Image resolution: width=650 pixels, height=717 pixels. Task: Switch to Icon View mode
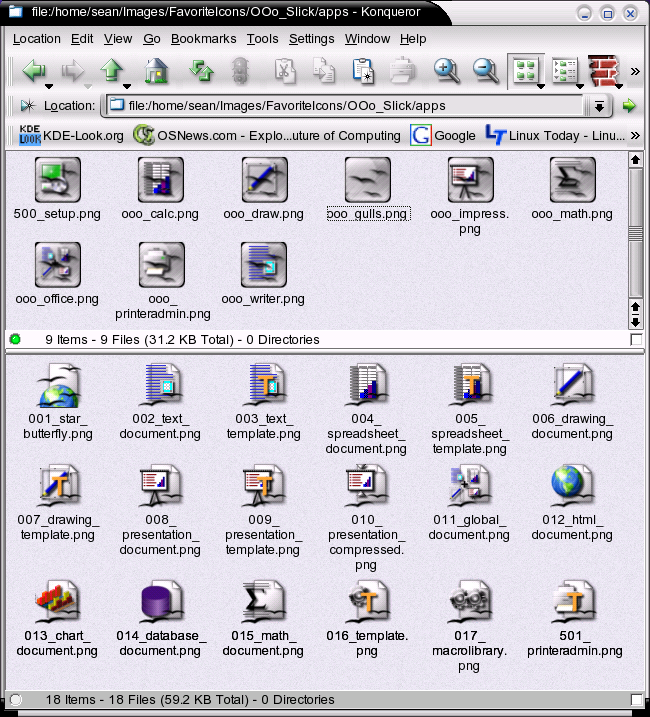coord(525,71)
